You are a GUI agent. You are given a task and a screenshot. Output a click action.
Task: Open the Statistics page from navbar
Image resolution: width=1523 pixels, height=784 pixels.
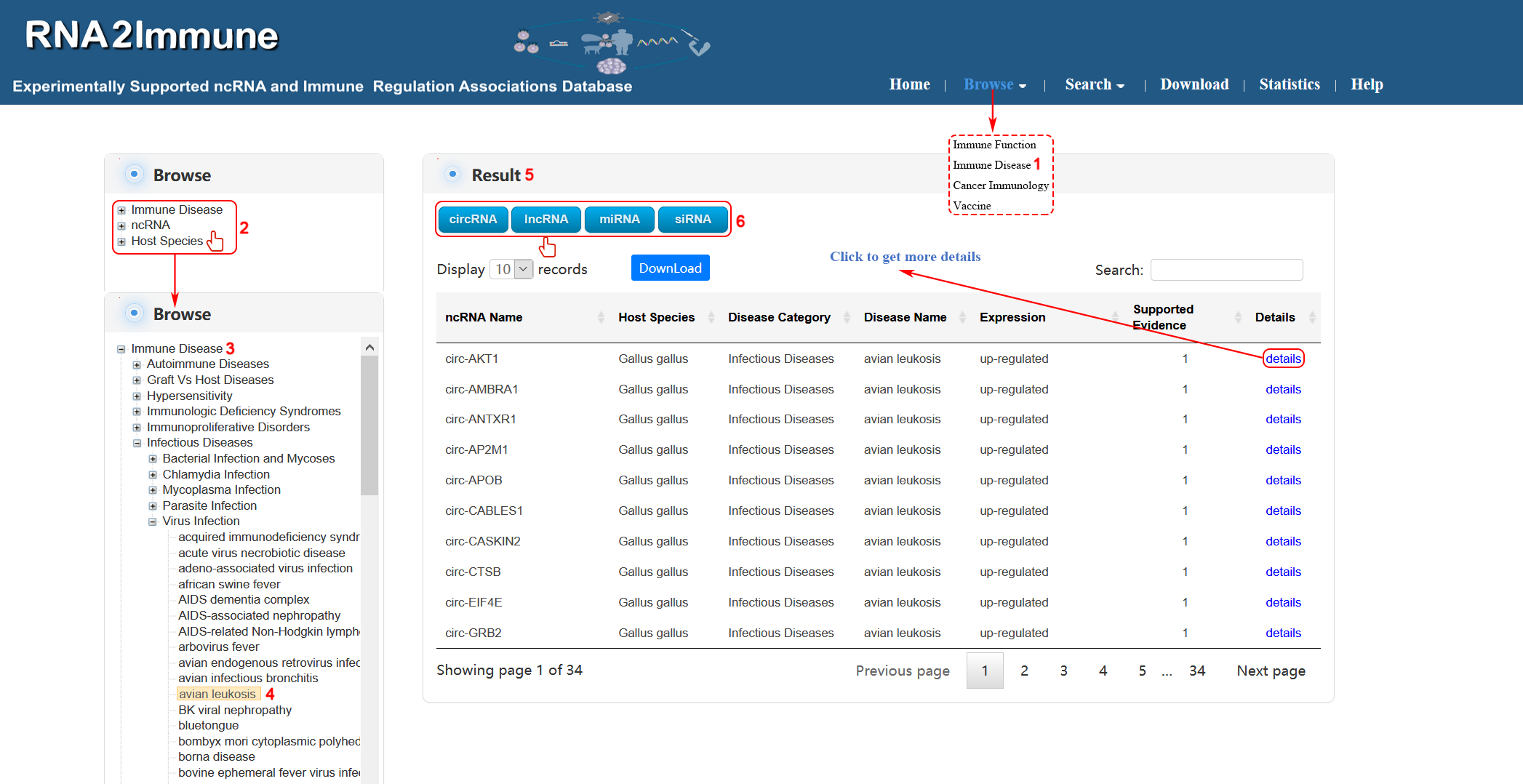[x=1289, y=84]
